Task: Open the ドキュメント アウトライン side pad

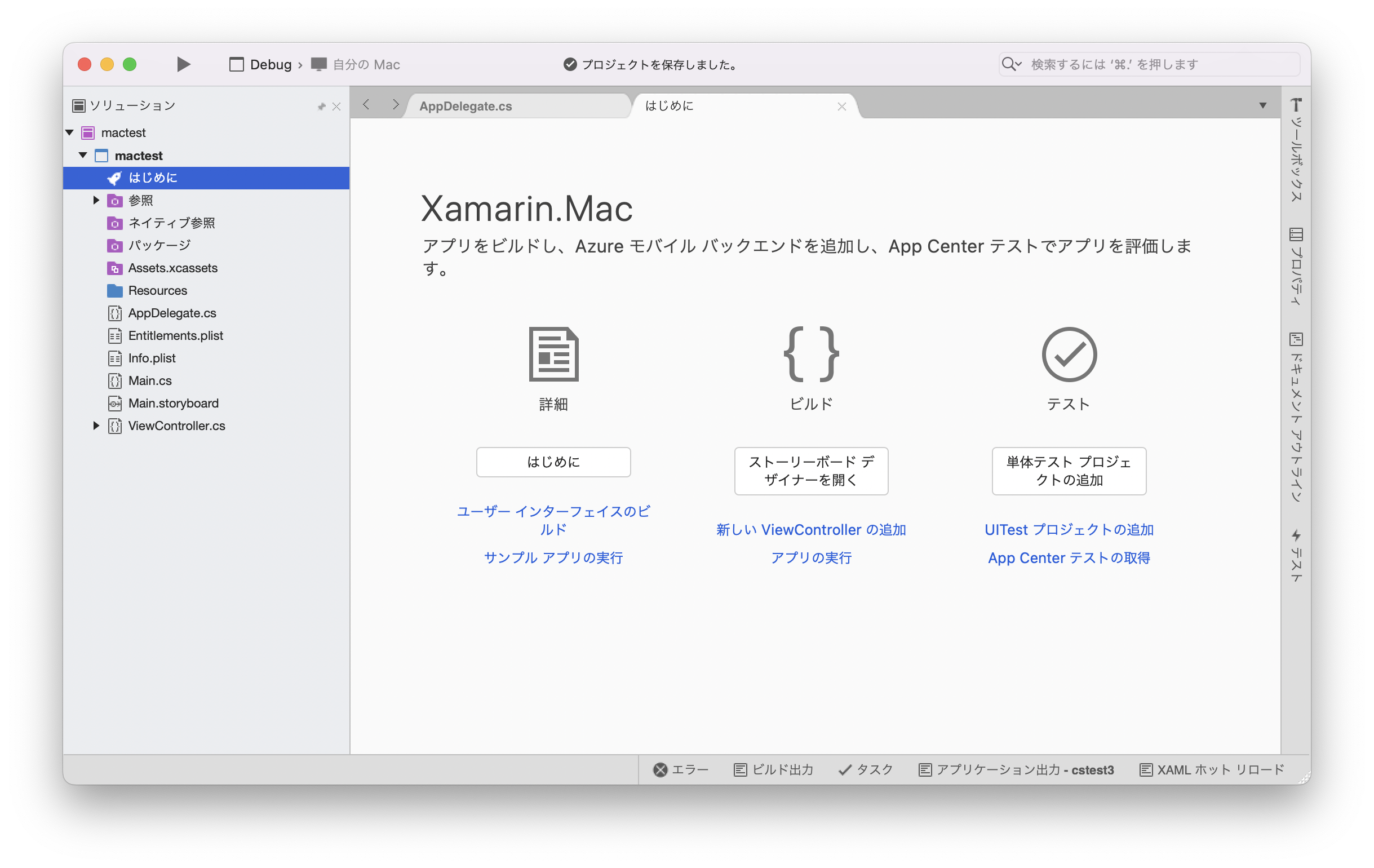Action: pyautogui.click(x=1296, y=417)
